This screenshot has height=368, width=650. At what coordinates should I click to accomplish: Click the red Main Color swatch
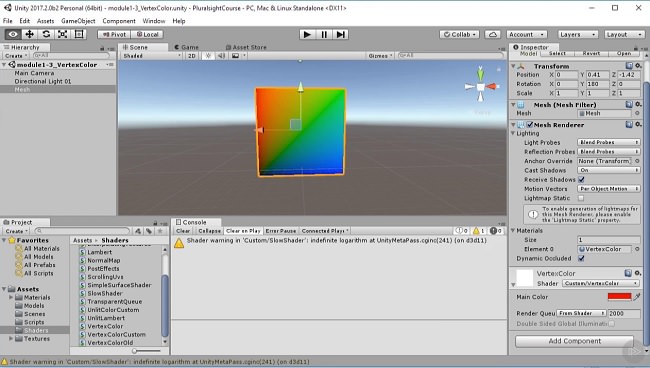[619, 297]
